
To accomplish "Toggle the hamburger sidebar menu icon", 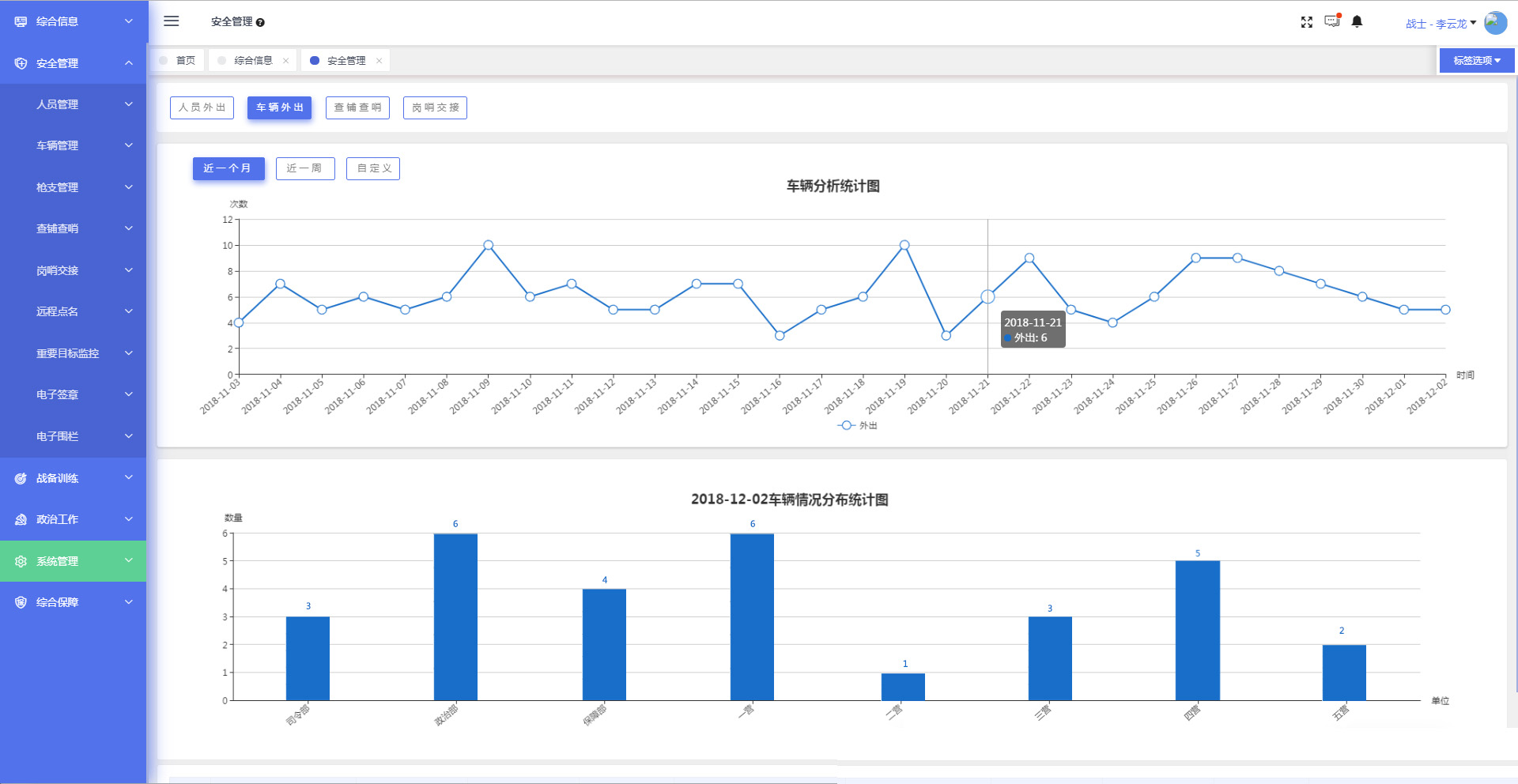I will tap(171, 21).
